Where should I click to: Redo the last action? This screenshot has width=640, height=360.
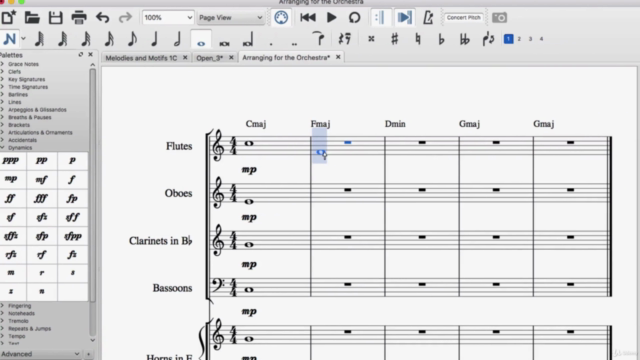(125, 18)
